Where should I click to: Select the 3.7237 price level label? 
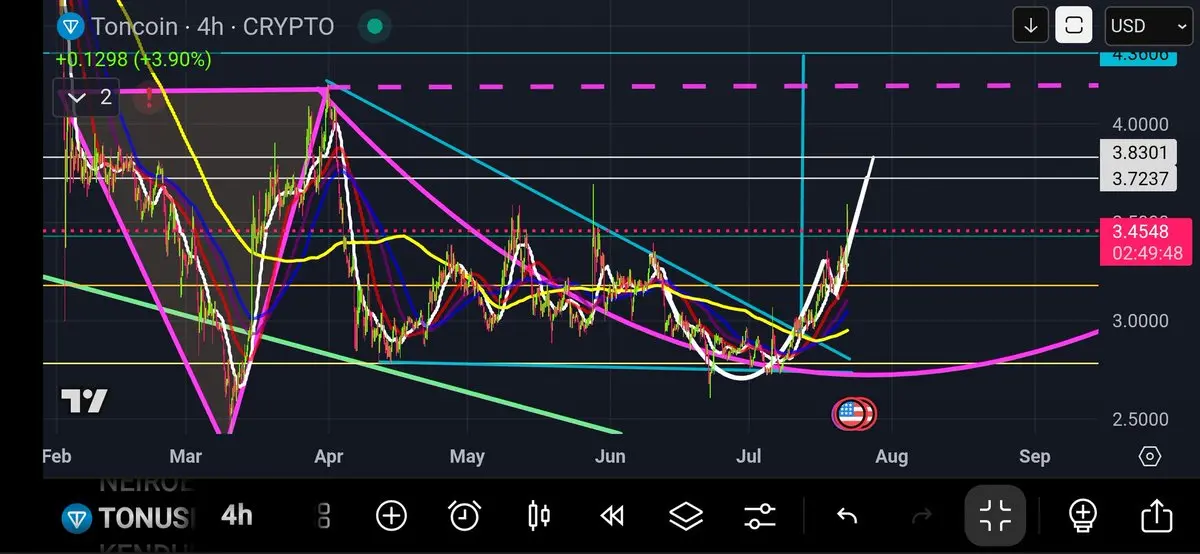click(1140, 179)
